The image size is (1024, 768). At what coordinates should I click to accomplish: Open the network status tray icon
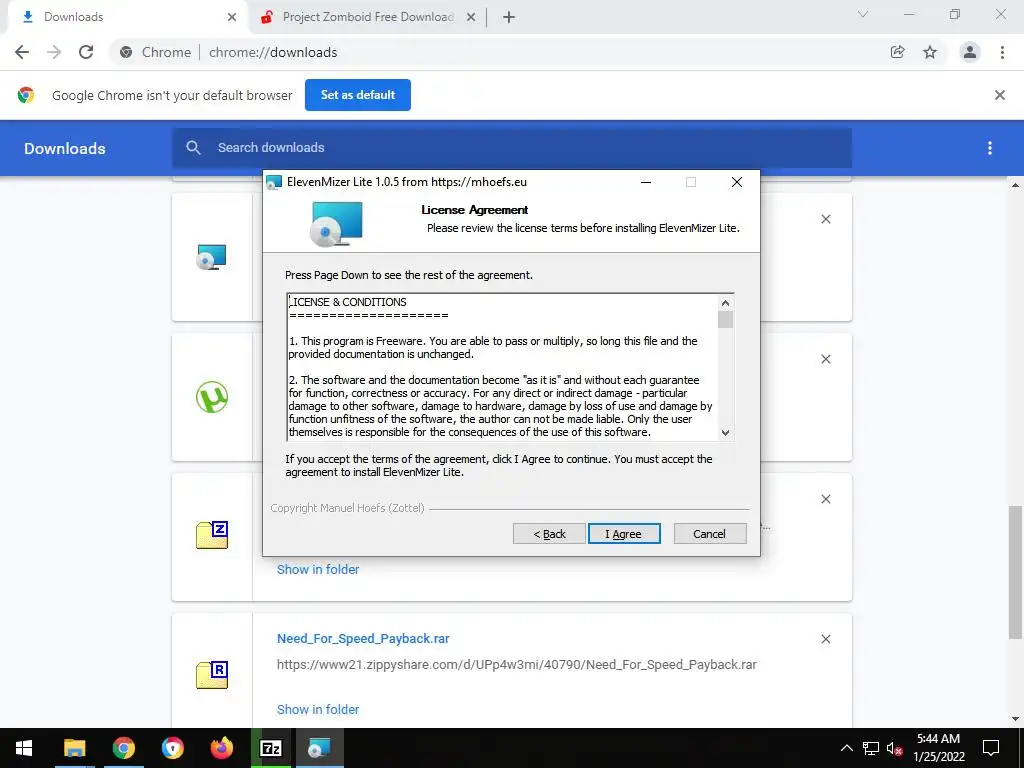(871, 748)
